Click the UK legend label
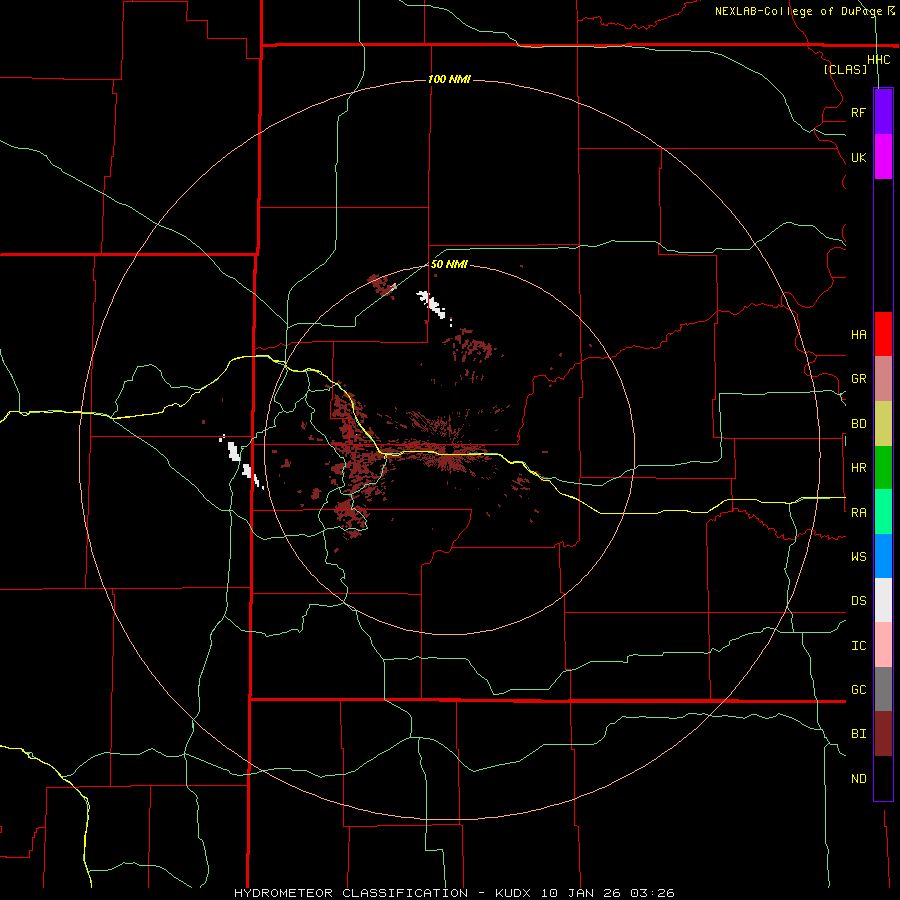This screenshot has width=900, height=900. (858, 157)
